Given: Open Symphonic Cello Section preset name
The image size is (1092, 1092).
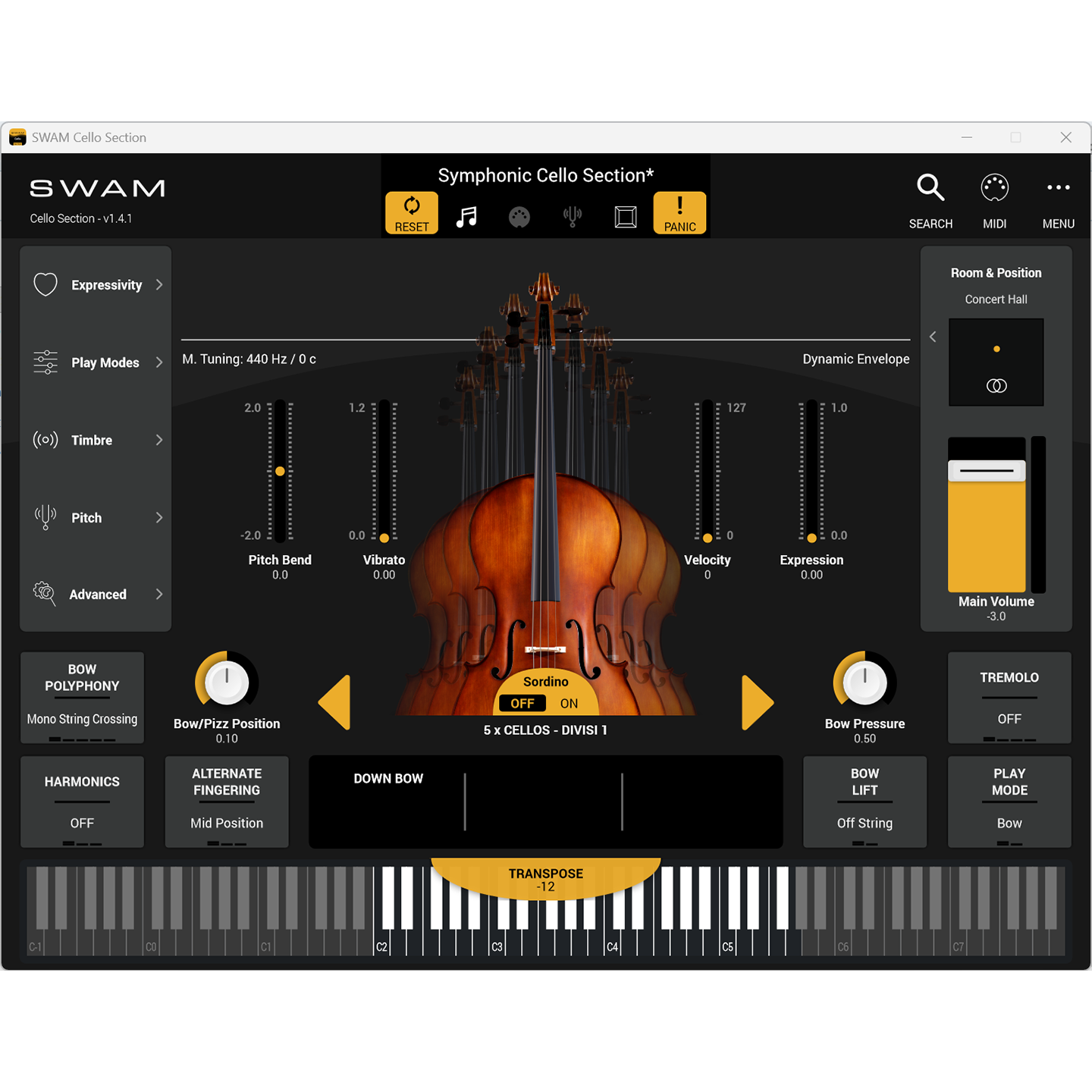Looking at the screenshot, I should [546, 175].
